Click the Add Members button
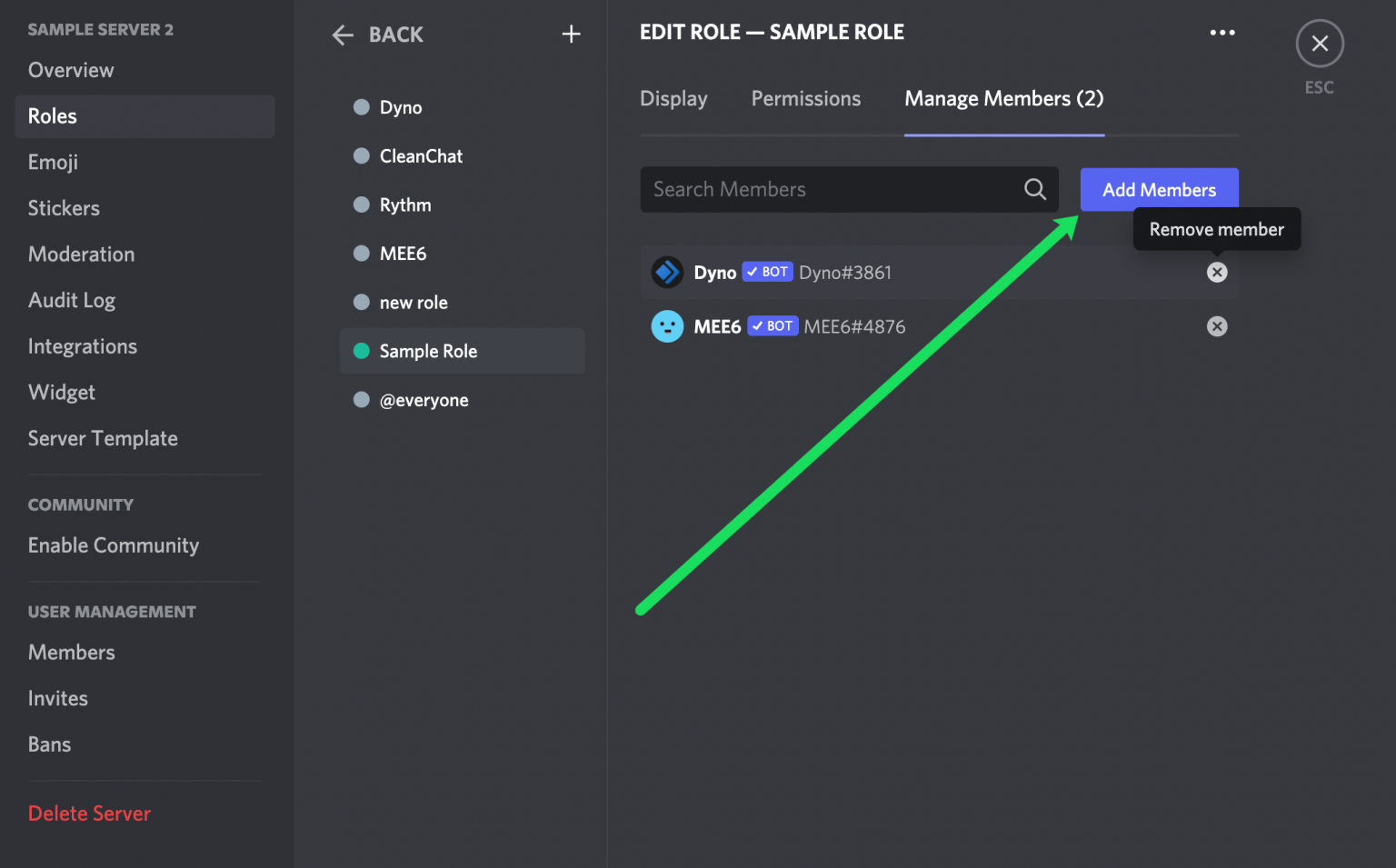The width and height of the screenshot is (1396, 868). click(1159, 189)
